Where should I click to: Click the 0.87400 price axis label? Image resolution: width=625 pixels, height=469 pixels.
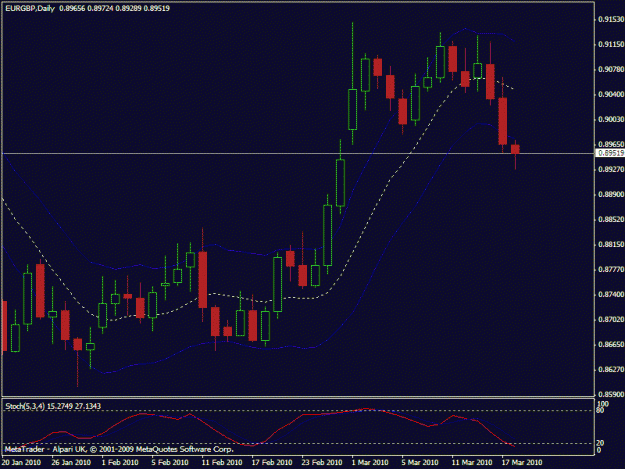click(x=611, y=294)
